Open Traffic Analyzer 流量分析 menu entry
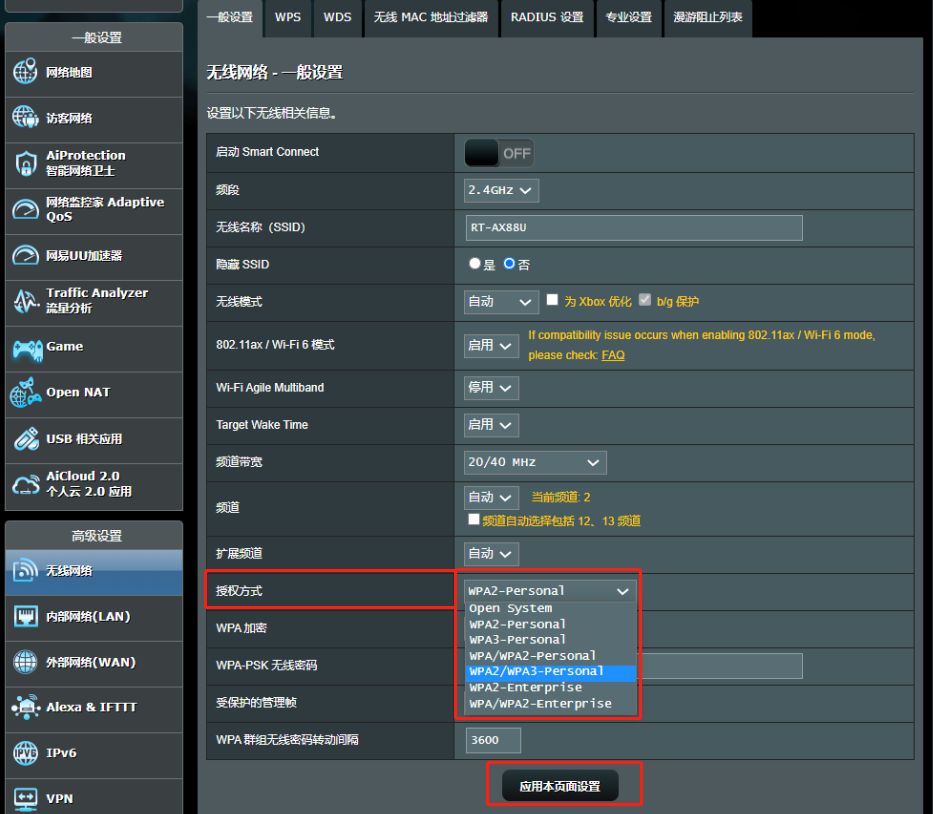This screenshot has height=814, width=933. 93,301
